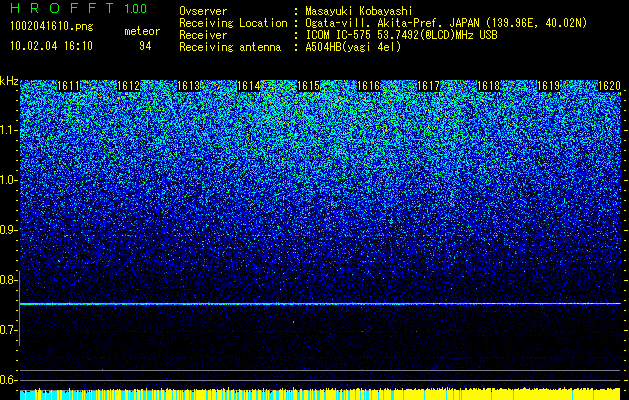
Task: Click the 1611 time marker
Action: tap(69, 86)
